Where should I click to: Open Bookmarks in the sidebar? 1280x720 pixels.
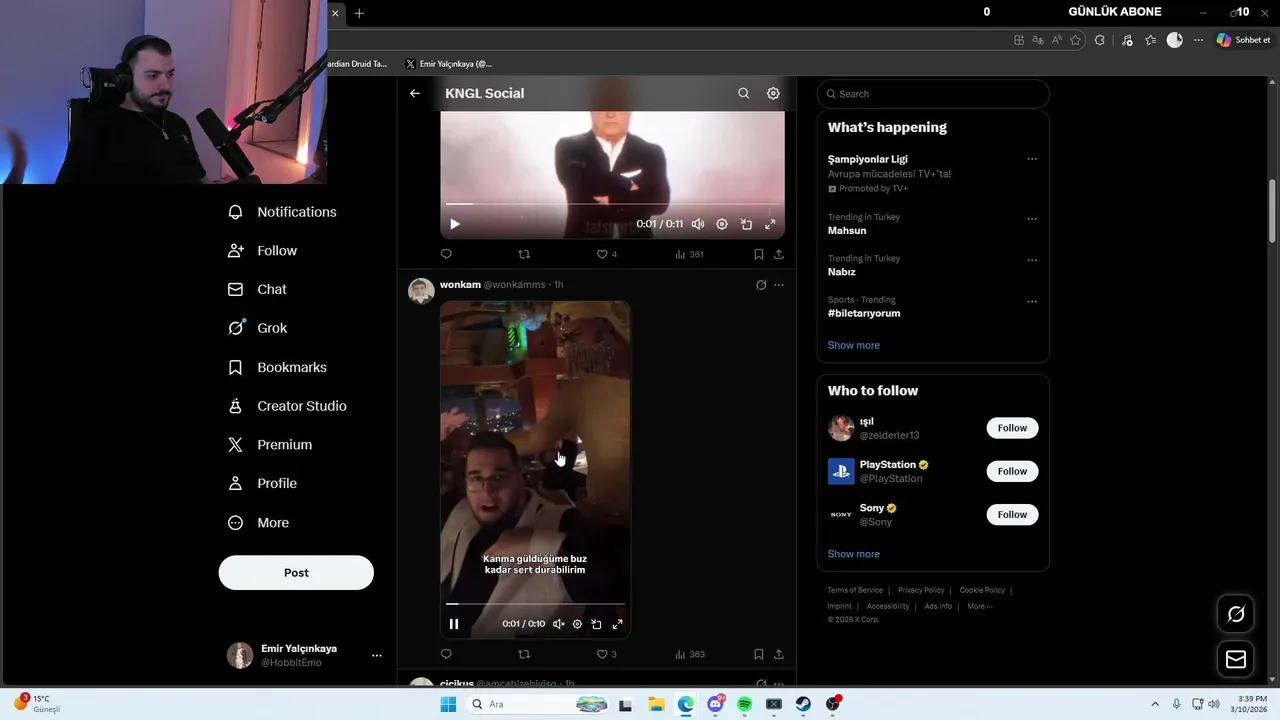click(277, 367)
